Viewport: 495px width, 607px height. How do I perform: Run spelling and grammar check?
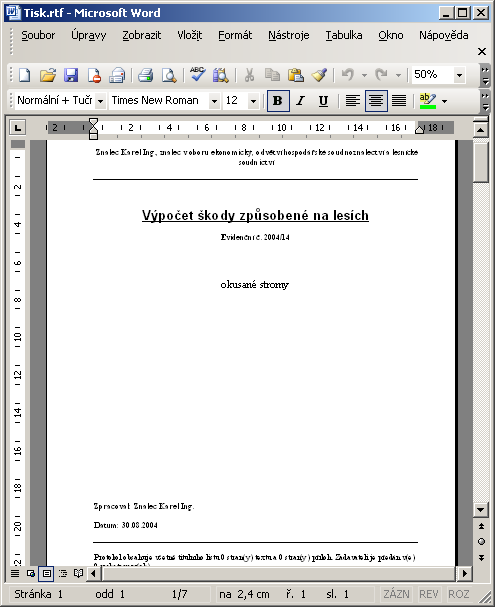click(197, 75)
